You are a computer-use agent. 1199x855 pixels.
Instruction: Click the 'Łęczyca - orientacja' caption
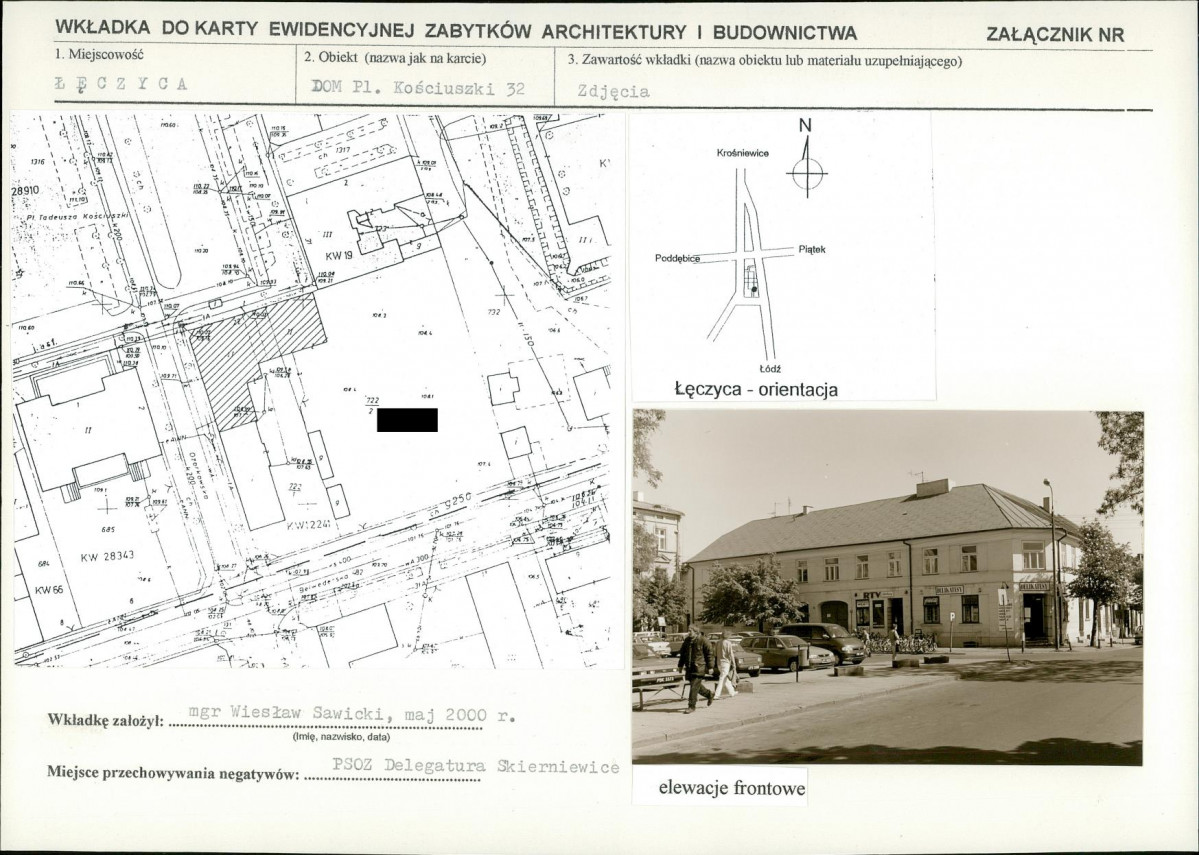pos(756,389)
